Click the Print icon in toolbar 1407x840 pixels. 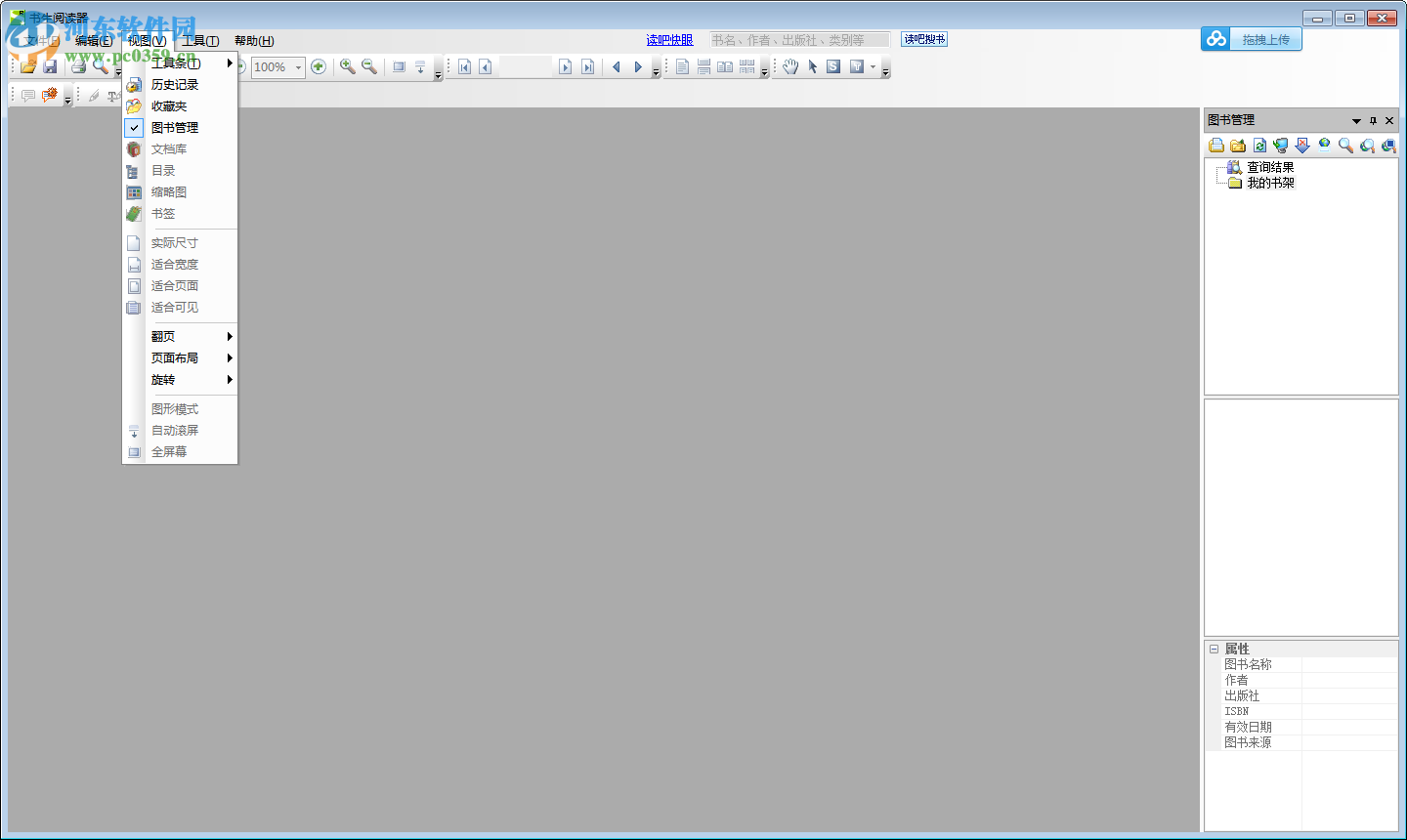[x=78, y=66]
